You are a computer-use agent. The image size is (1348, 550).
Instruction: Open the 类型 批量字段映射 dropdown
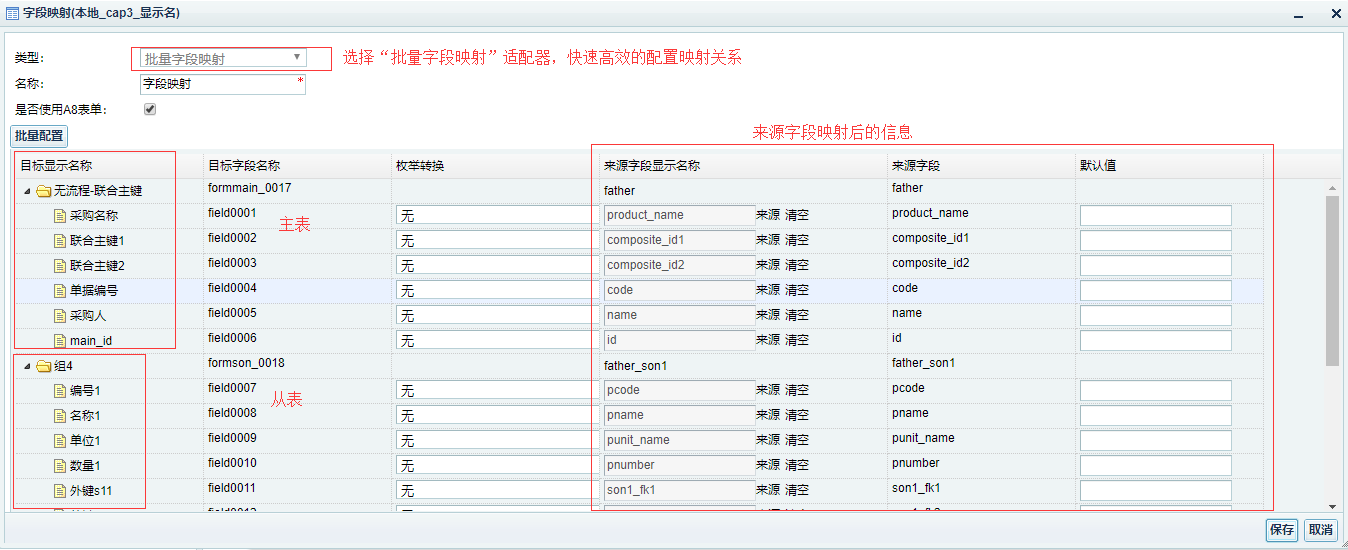pyautogui.click(x=222, y=58)
